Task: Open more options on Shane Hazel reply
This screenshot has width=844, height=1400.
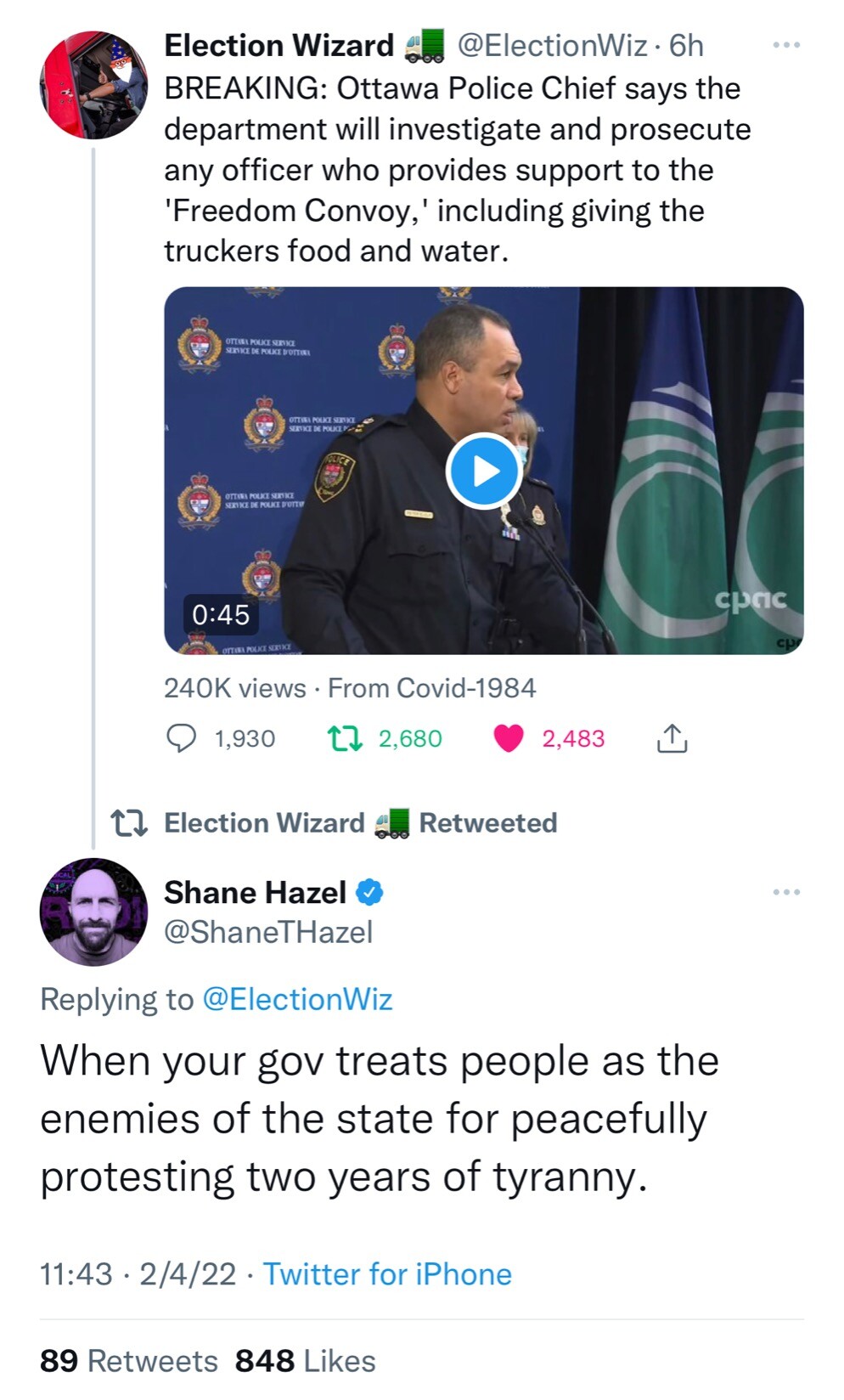Action: (x=786, y=892)
